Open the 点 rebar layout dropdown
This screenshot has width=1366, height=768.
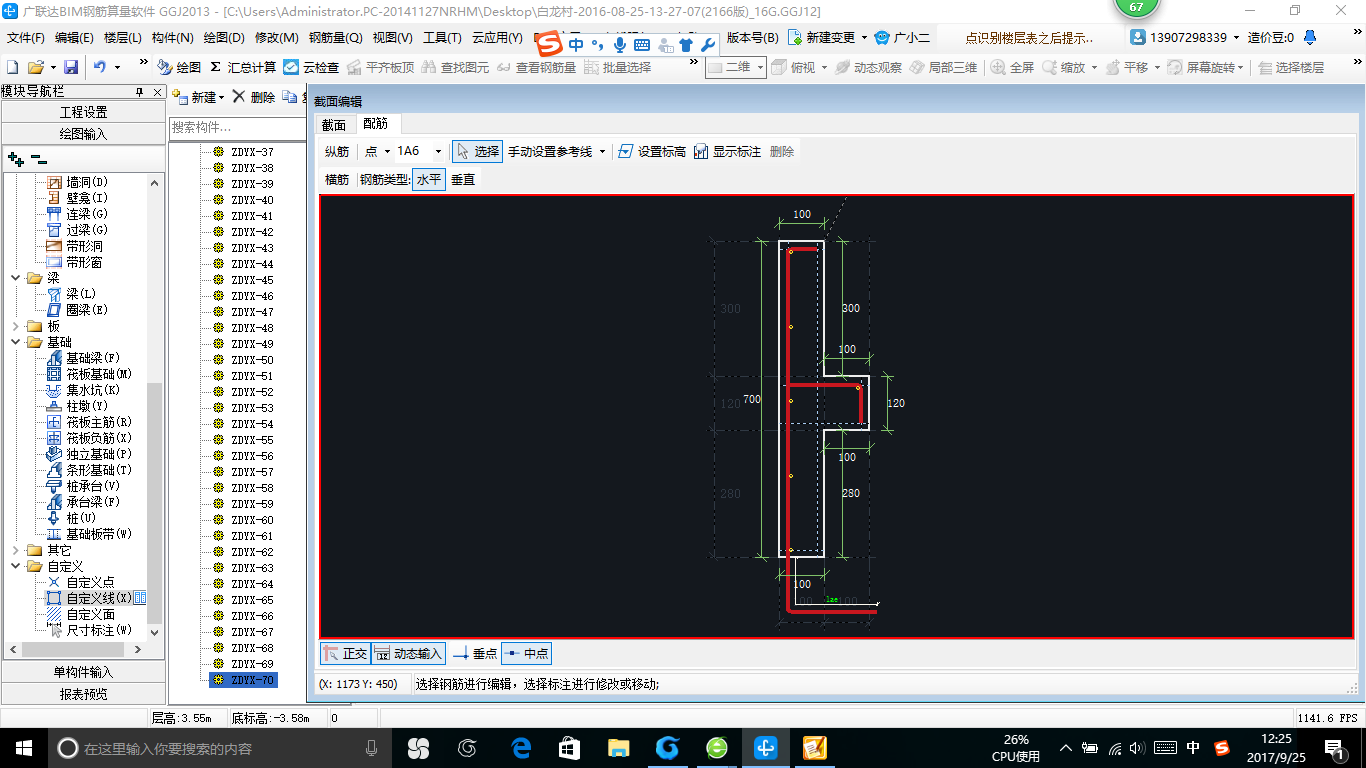pyautogui.click(x=387, y=151)
